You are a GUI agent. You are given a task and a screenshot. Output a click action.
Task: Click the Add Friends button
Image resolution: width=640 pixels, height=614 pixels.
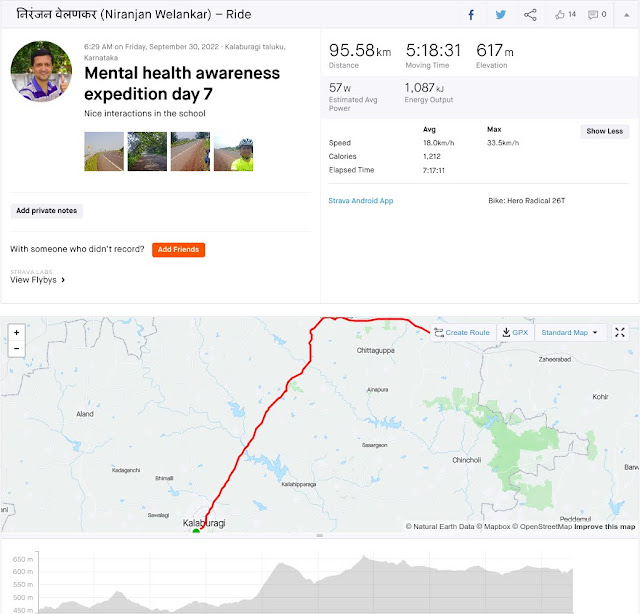click(178, 250)
